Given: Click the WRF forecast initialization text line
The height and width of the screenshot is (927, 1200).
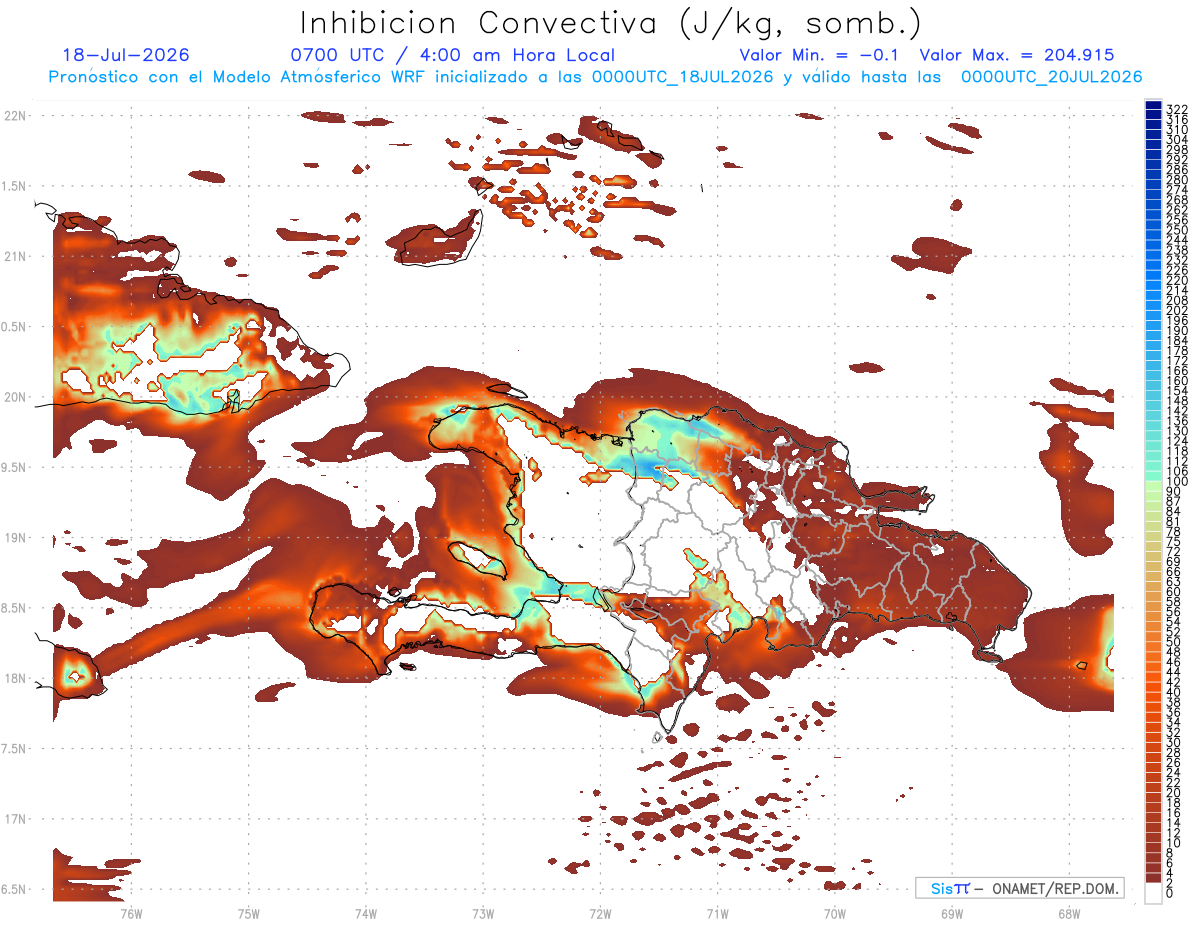Looking at the screenshot, I should point(596,77).
